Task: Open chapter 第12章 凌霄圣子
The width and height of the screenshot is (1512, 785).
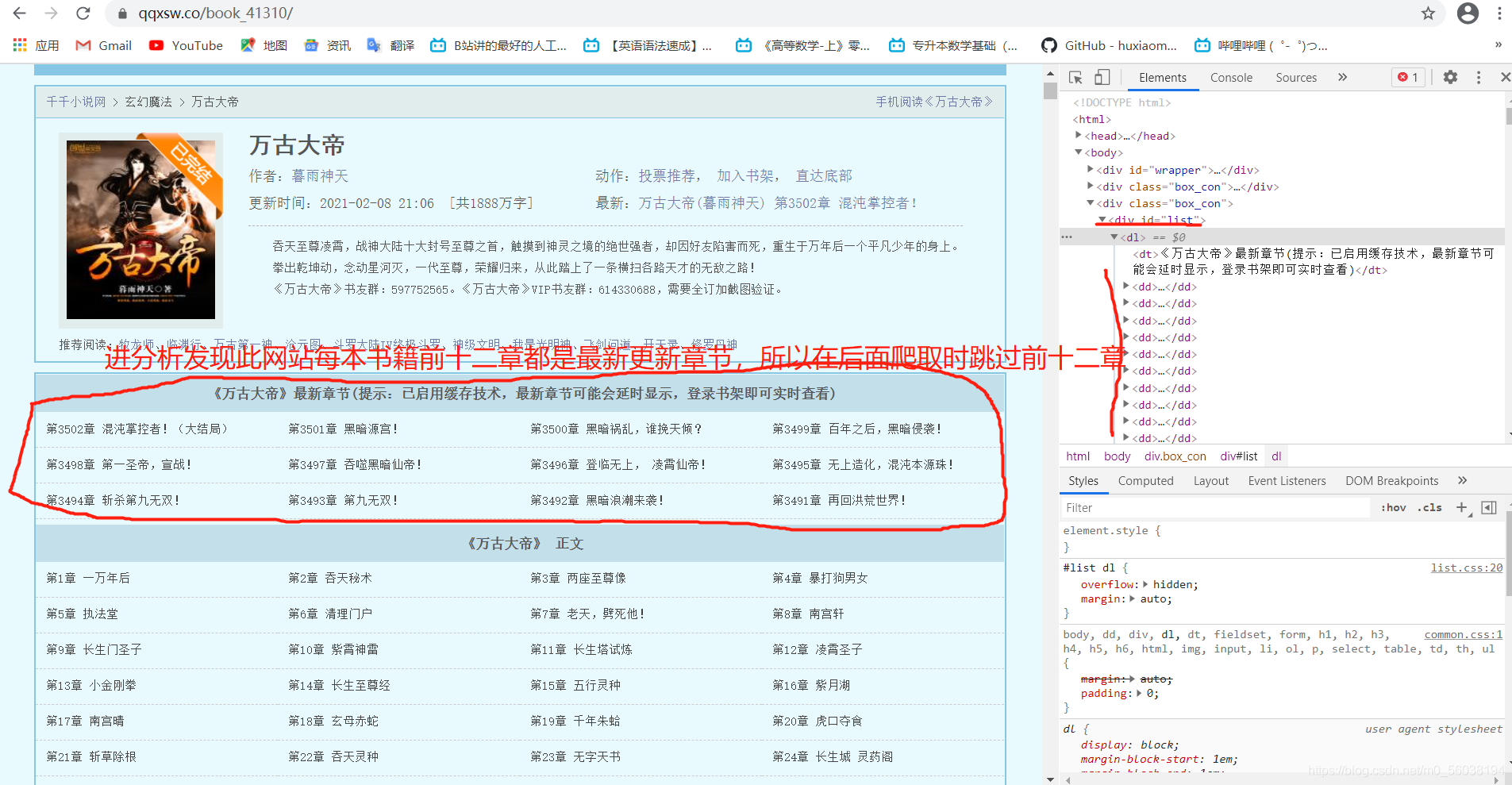Action: 818,649
